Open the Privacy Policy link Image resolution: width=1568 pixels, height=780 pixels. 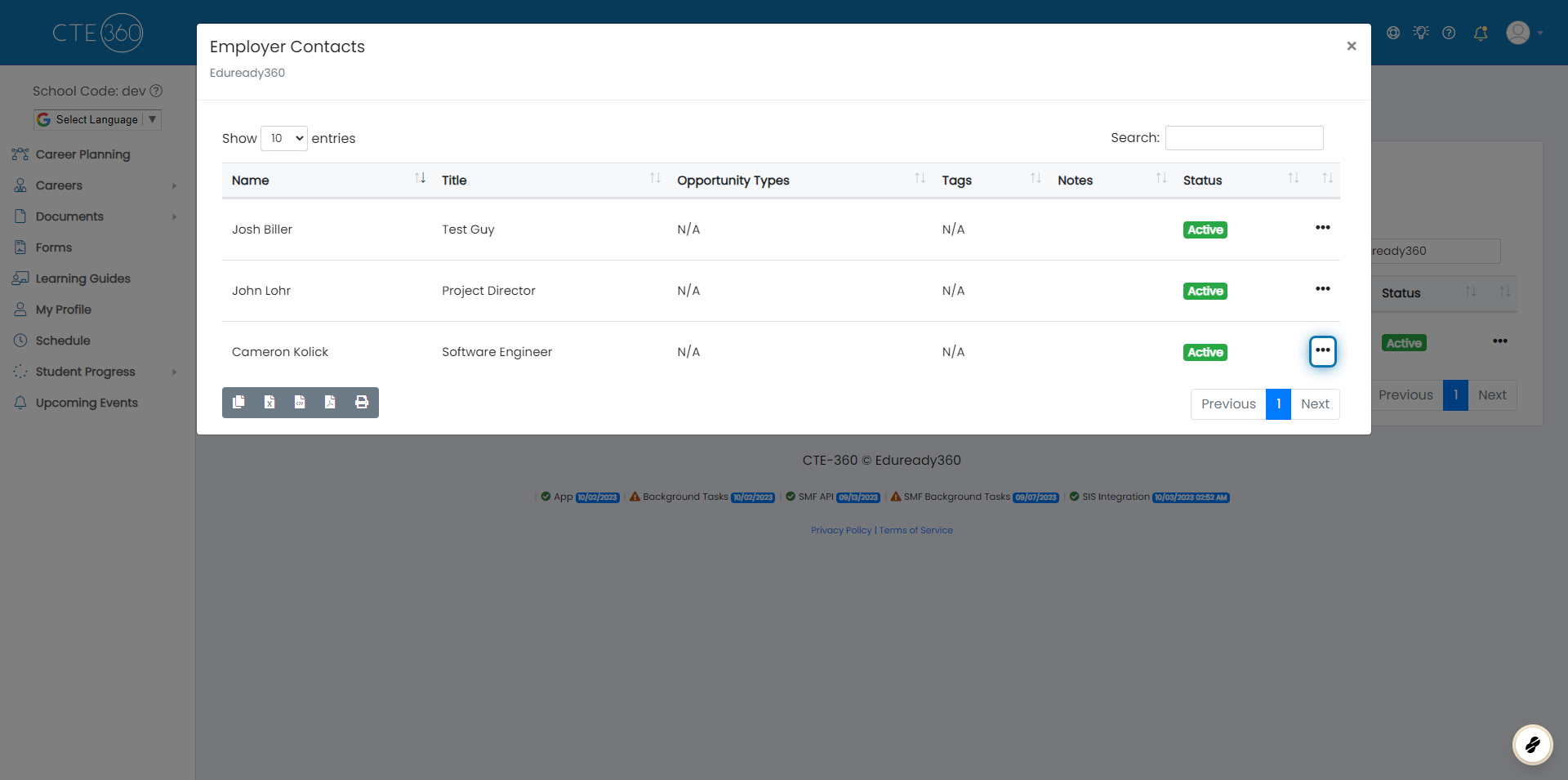pos(841,530)
